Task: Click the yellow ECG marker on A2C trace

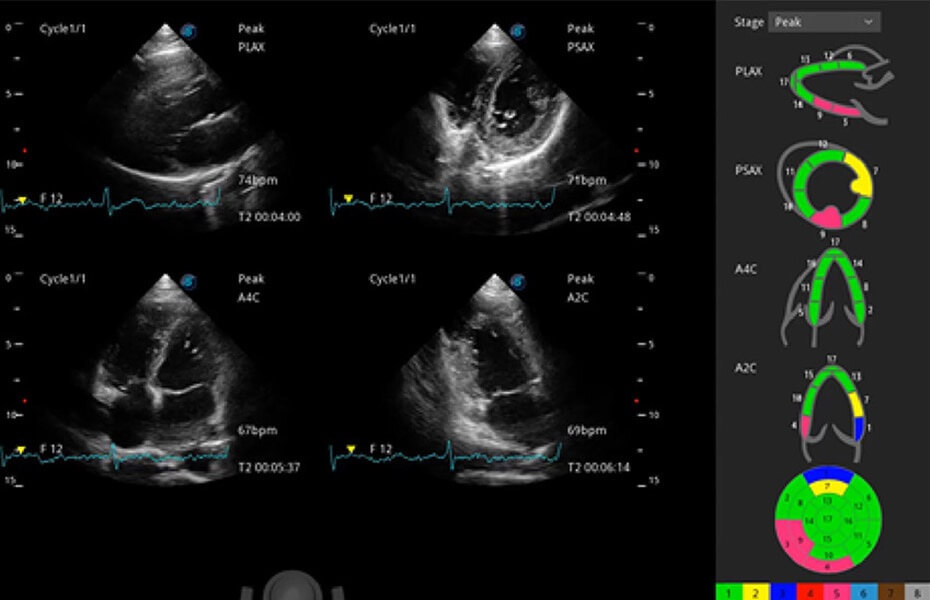Action: point(349,449)
